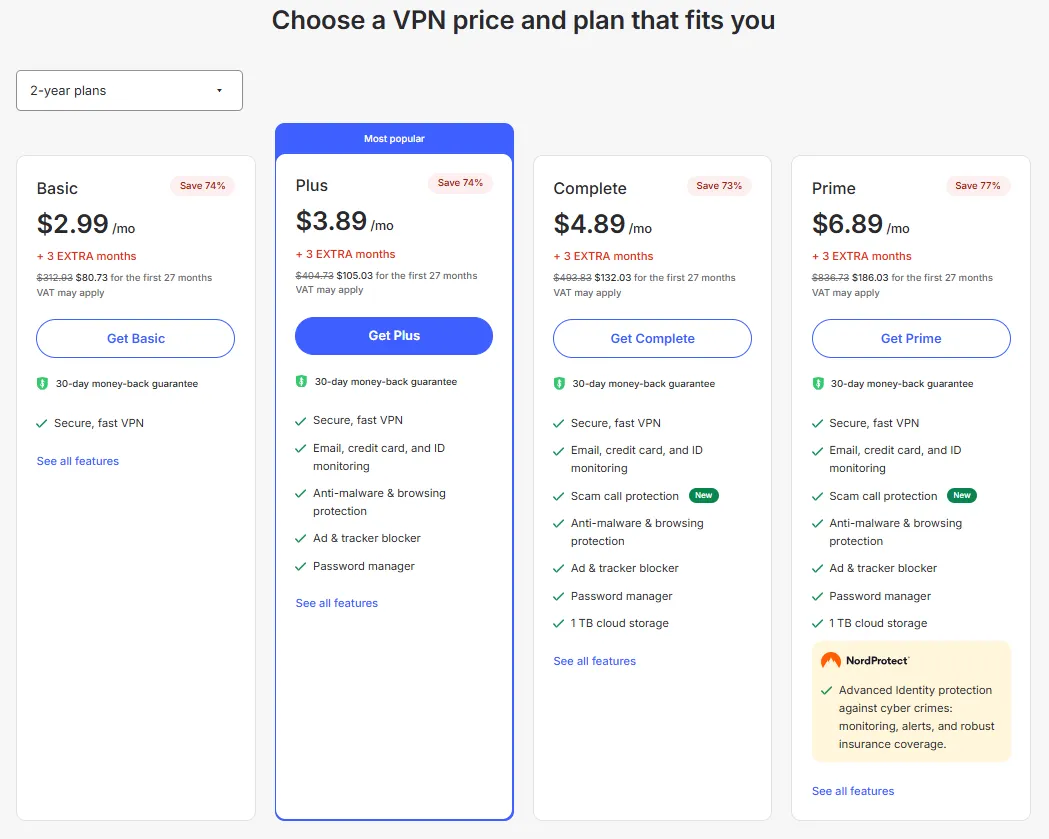Click New badge beside Prime's Scam call protection
The height and width of the screenshot is (839, 1049).
coord(962,496)
